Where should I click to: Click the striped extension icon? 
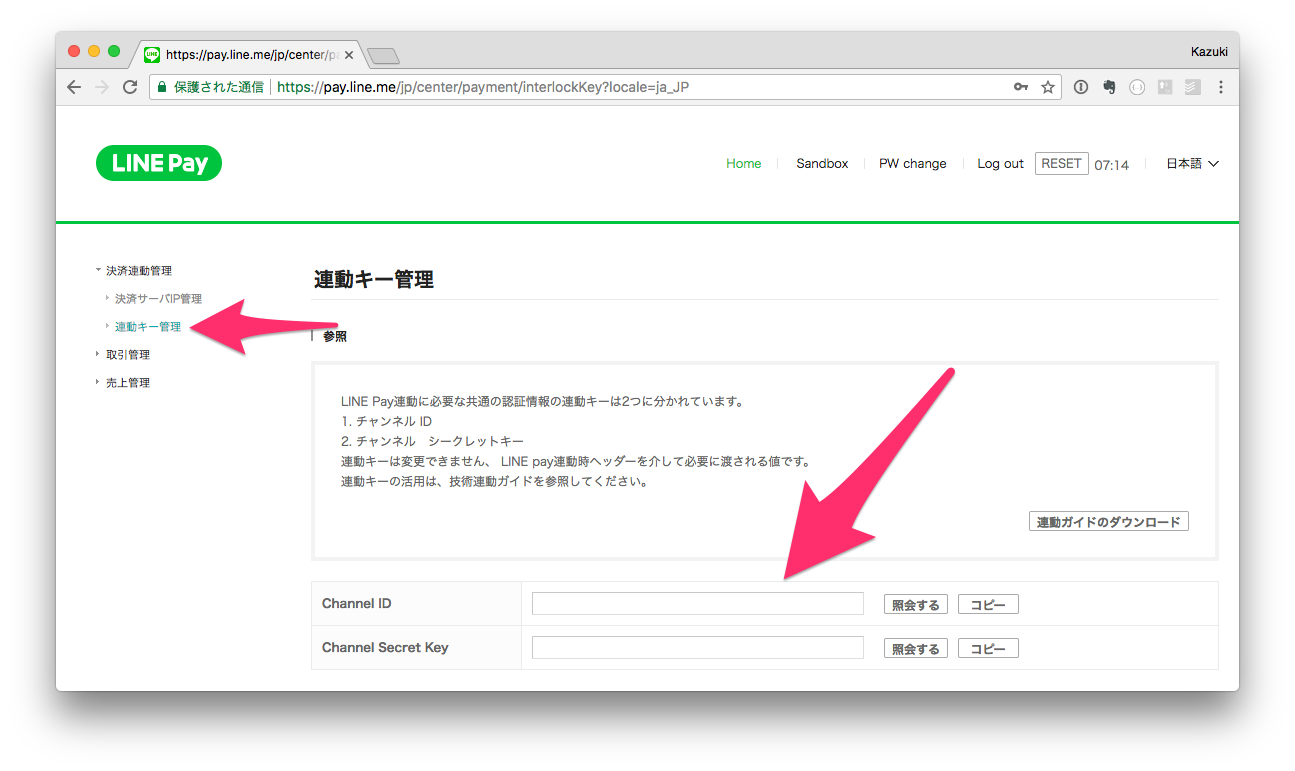1193,87
